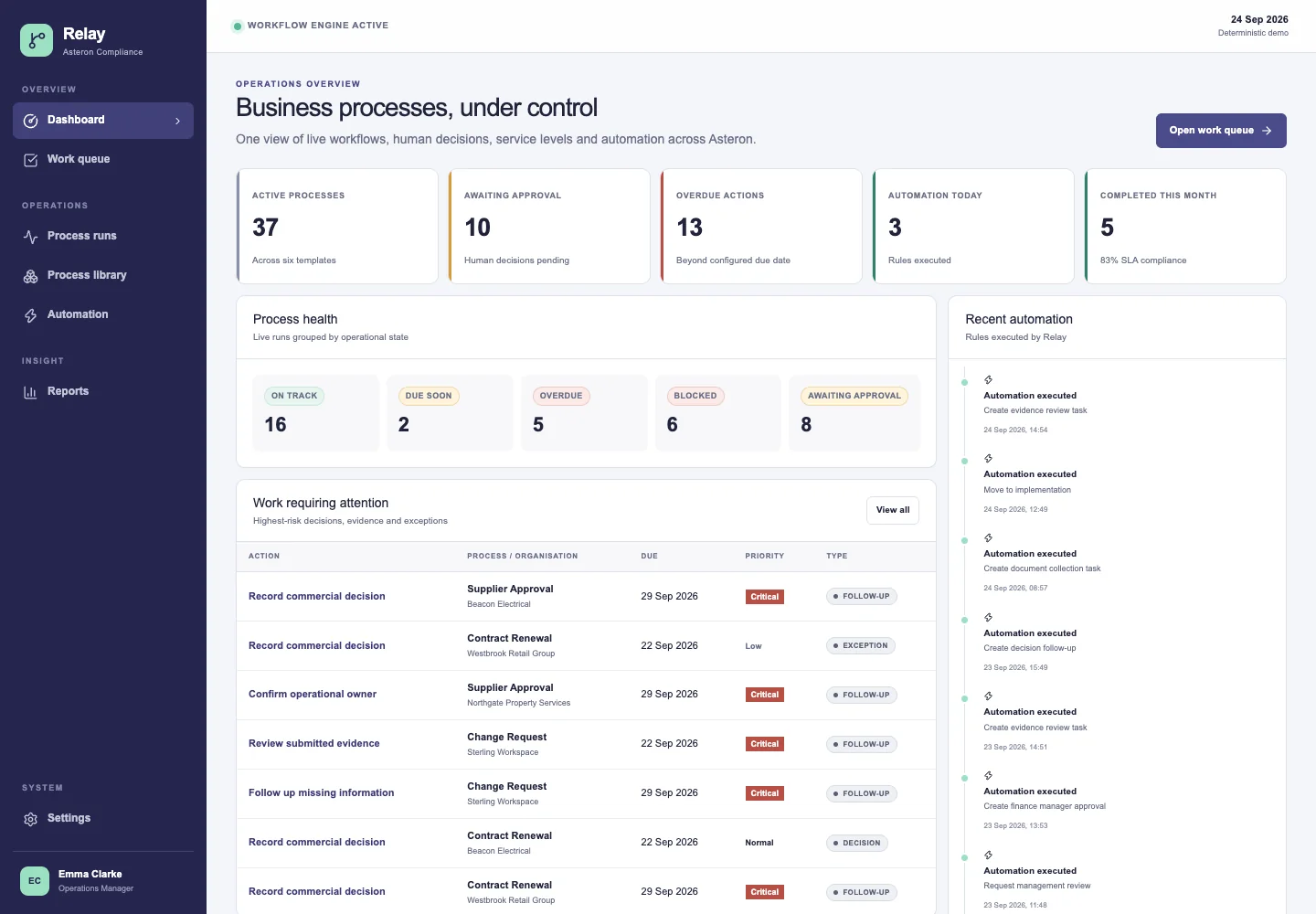Click the Move to implementation entry
The height and width of the screenshot is (914, 1316).
(1027, 490)
